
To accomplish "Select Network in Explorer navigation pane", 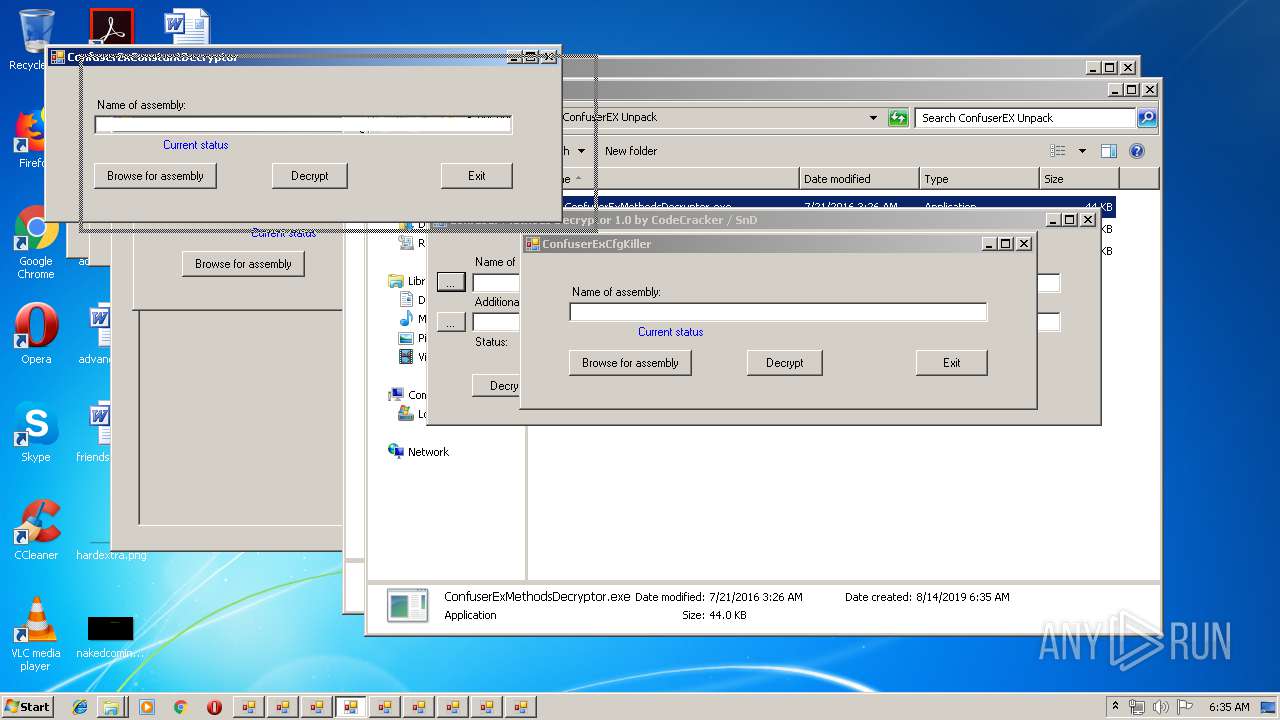I will point(428,452).
